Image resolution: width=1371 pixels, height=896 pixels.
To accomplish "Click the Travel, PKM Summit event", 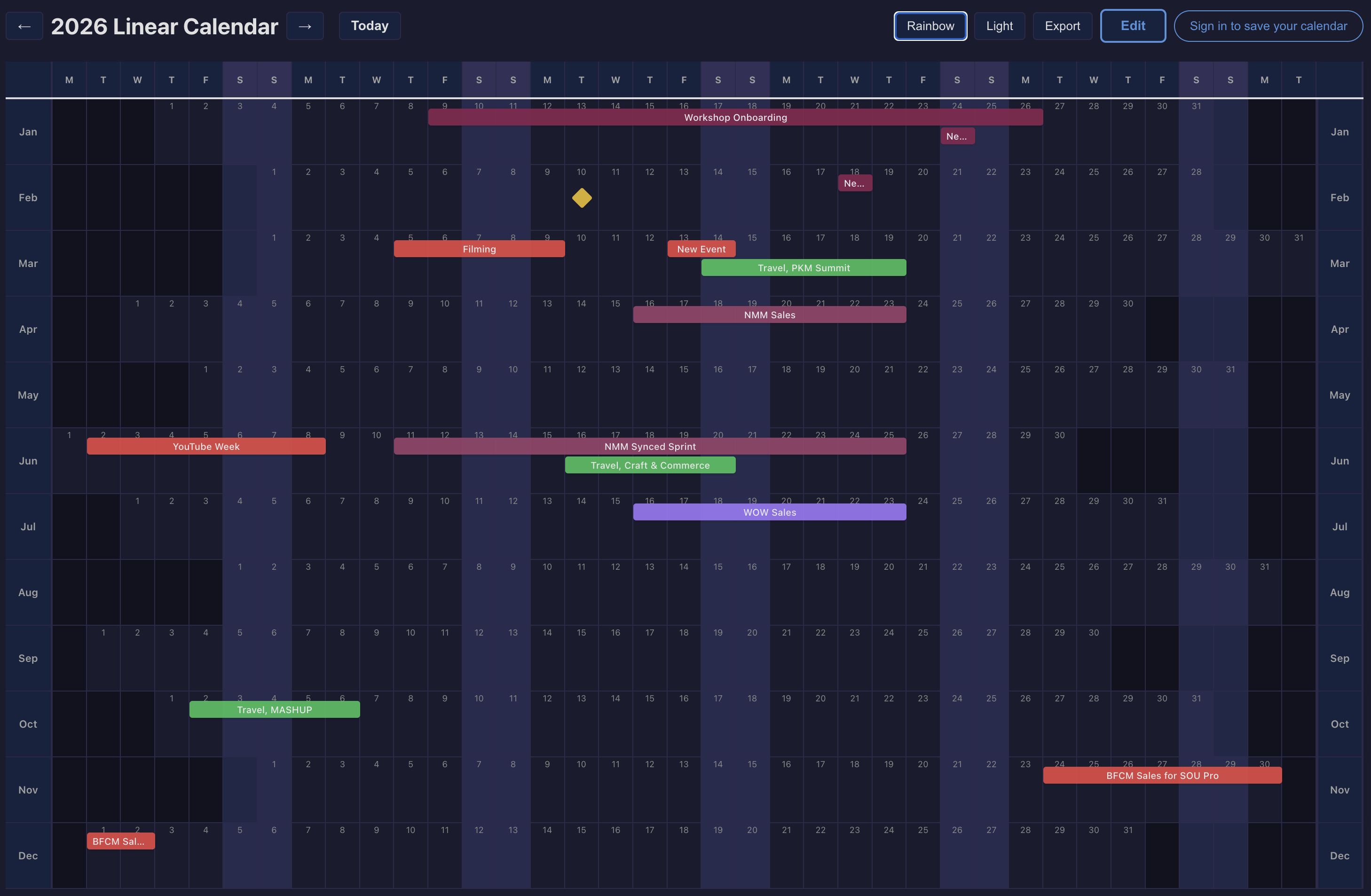I will pos(803,268).
